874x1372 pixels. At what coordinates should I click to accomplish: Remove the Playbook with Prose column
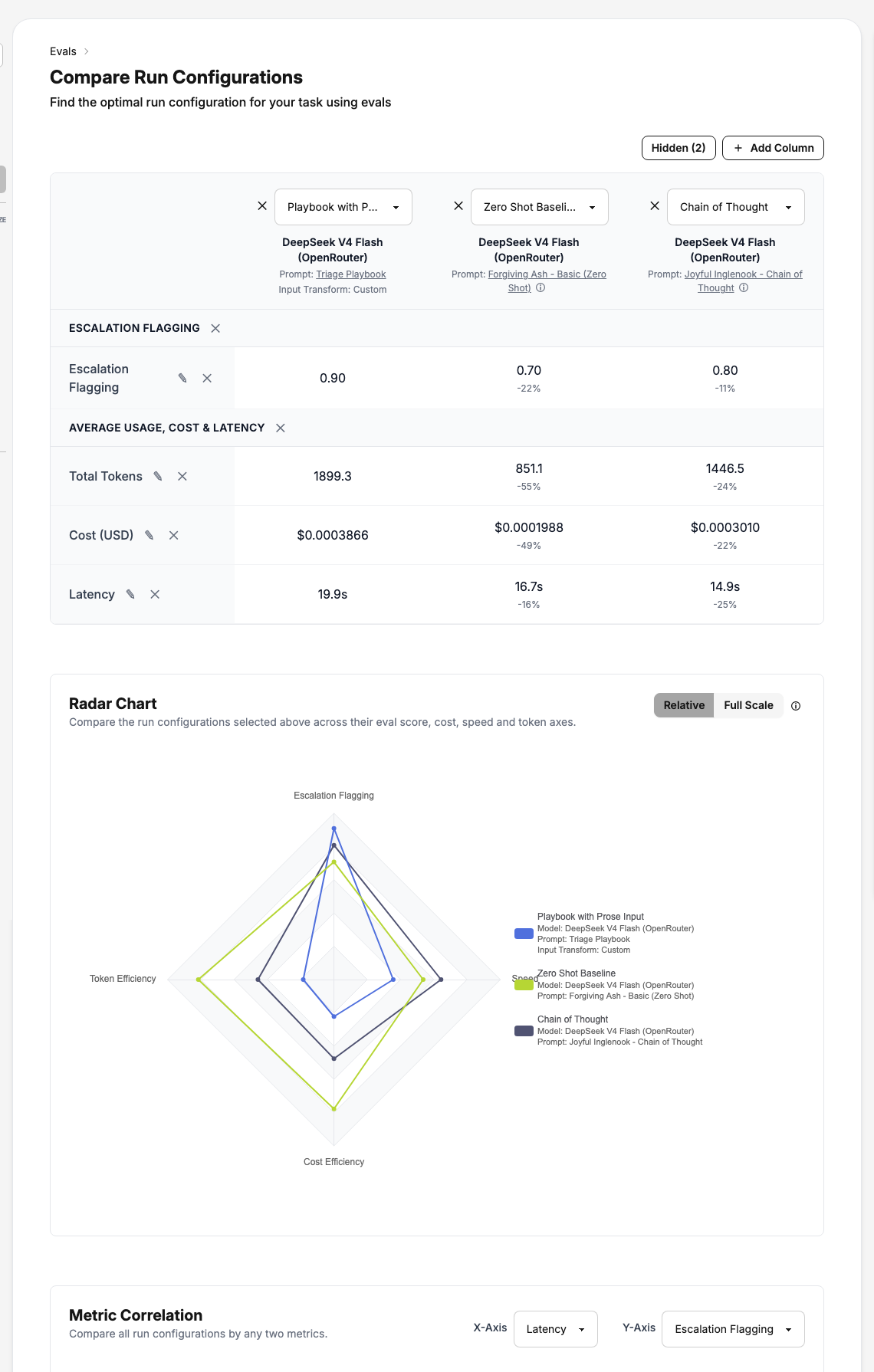tap(262, 206)
